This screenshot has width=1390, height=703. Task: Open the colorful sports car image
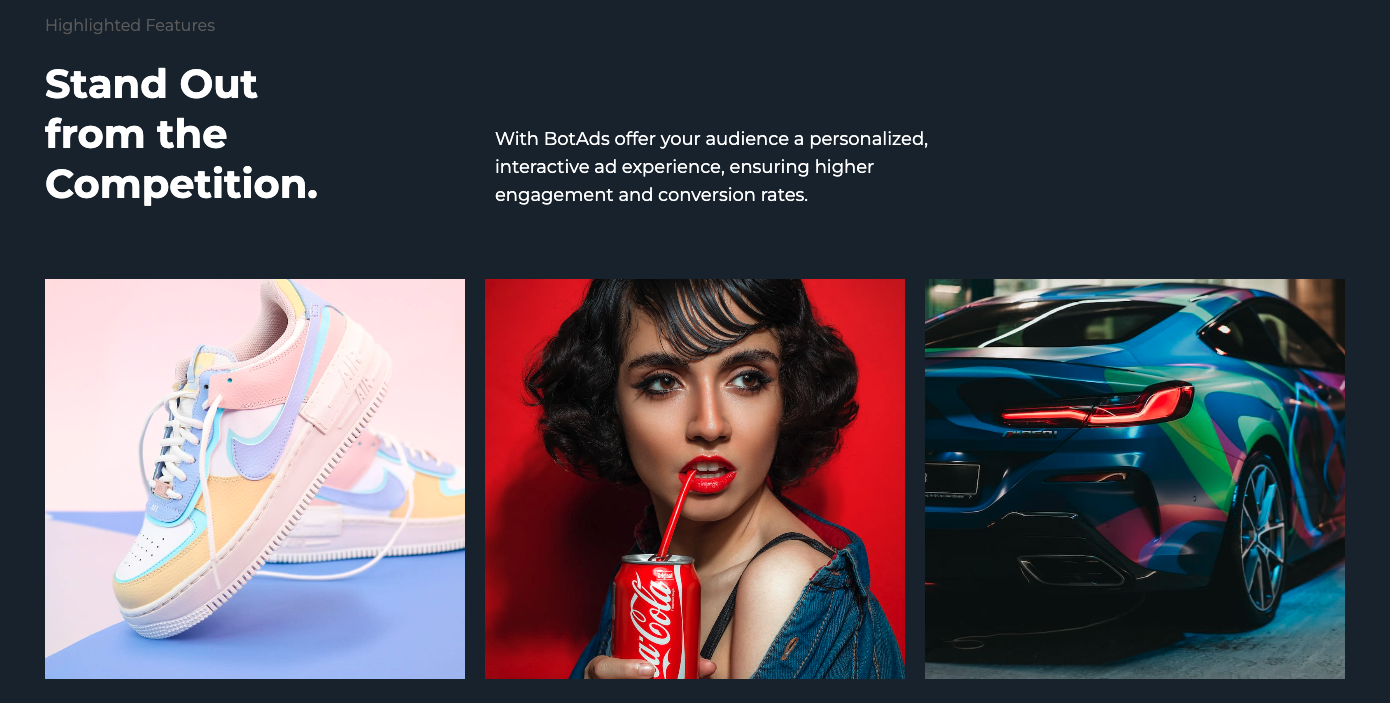click(x=1135, y=479)
